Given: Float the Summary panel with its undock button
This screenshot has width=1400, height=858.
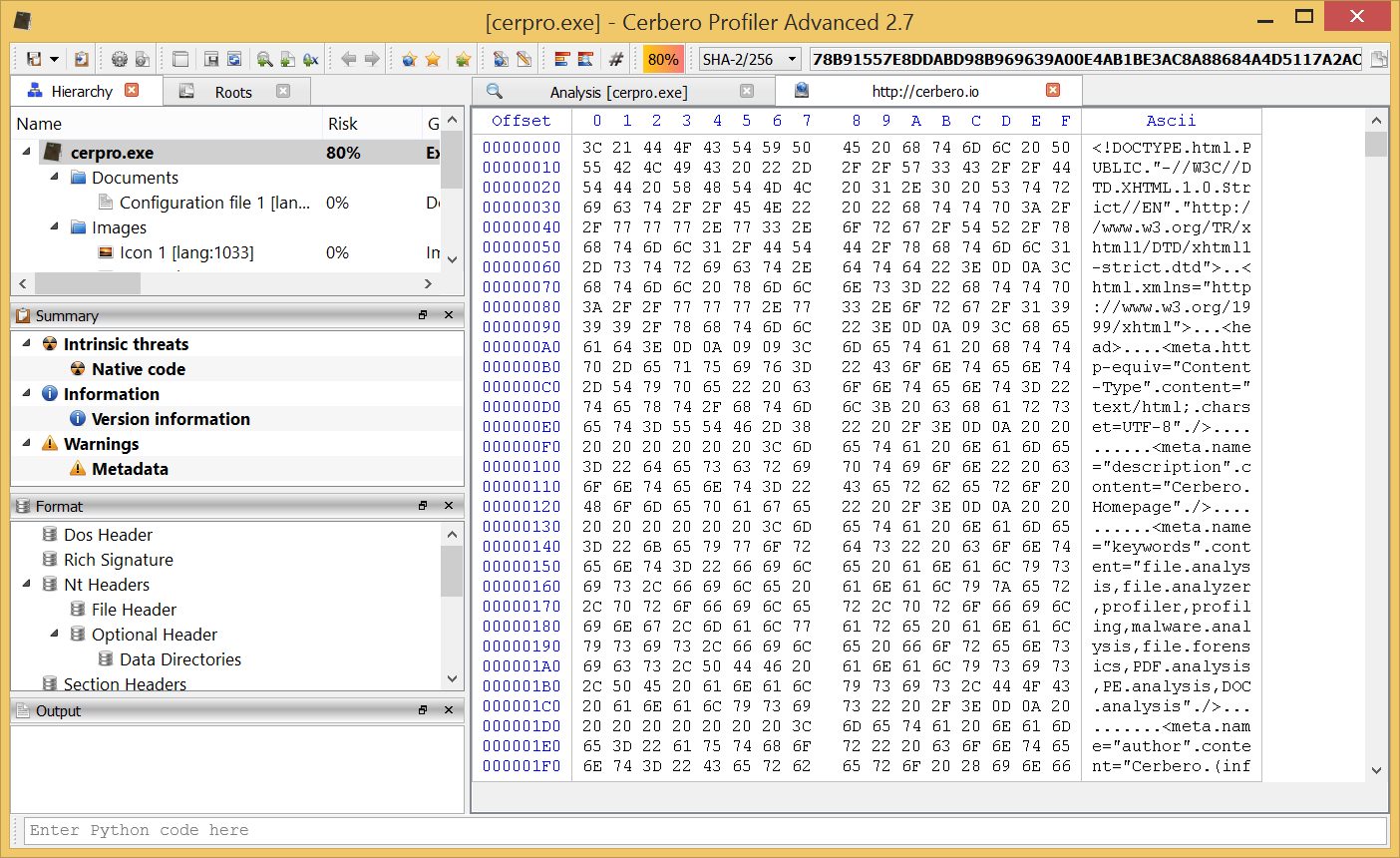Looking at the screenshot, I should coord(423,315).
